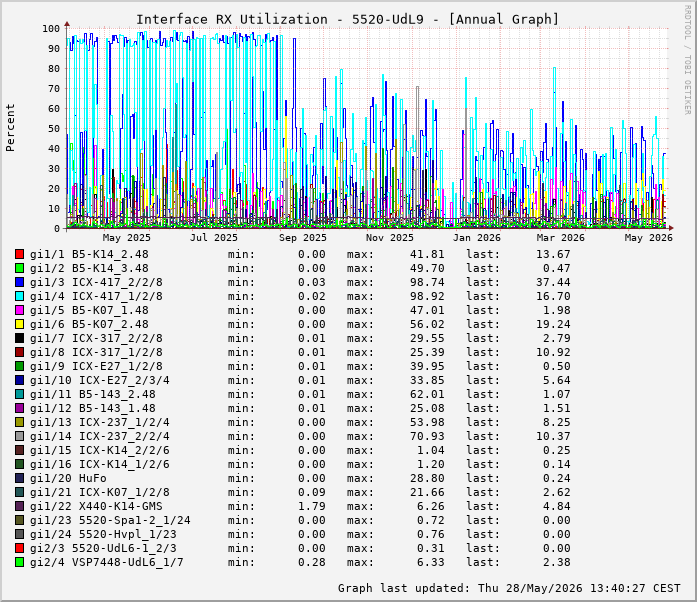Click the cyan swatch for gi1/4 ICX-417_1/2/8
The height and width of the screenshot is (602, 697).
pos(19,296)
